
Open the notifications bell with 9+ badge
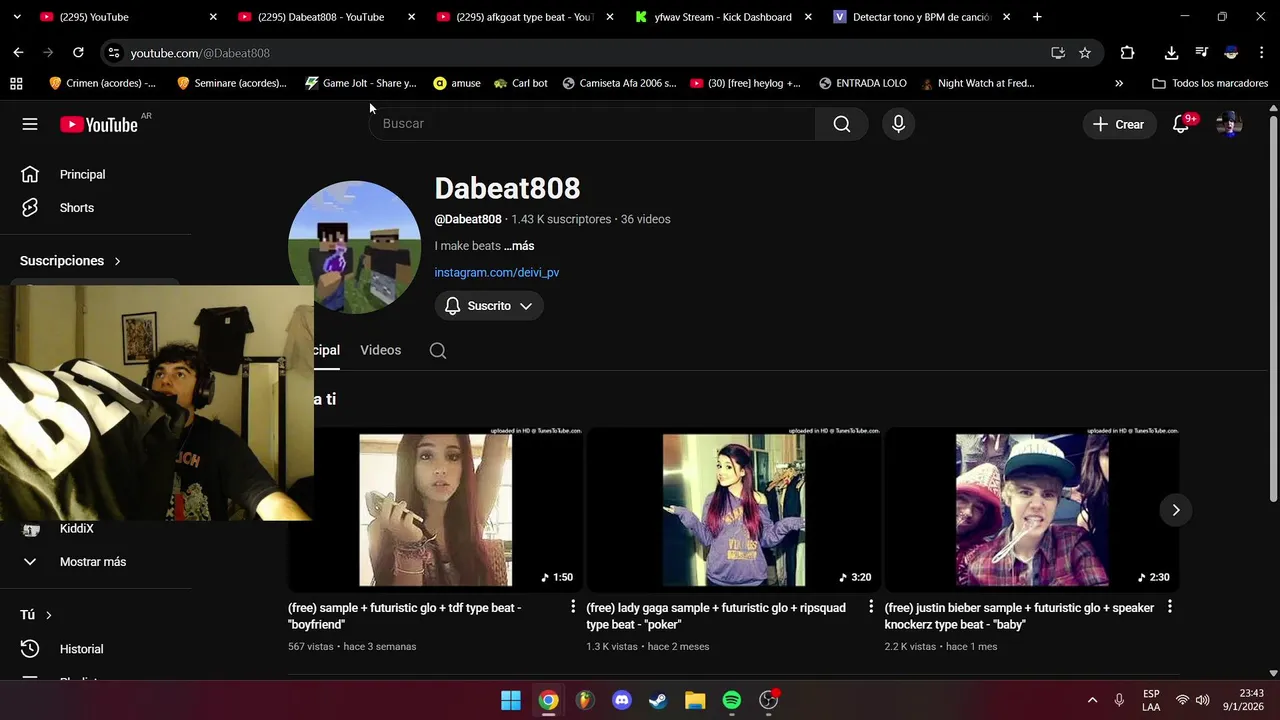point(1181,124)
